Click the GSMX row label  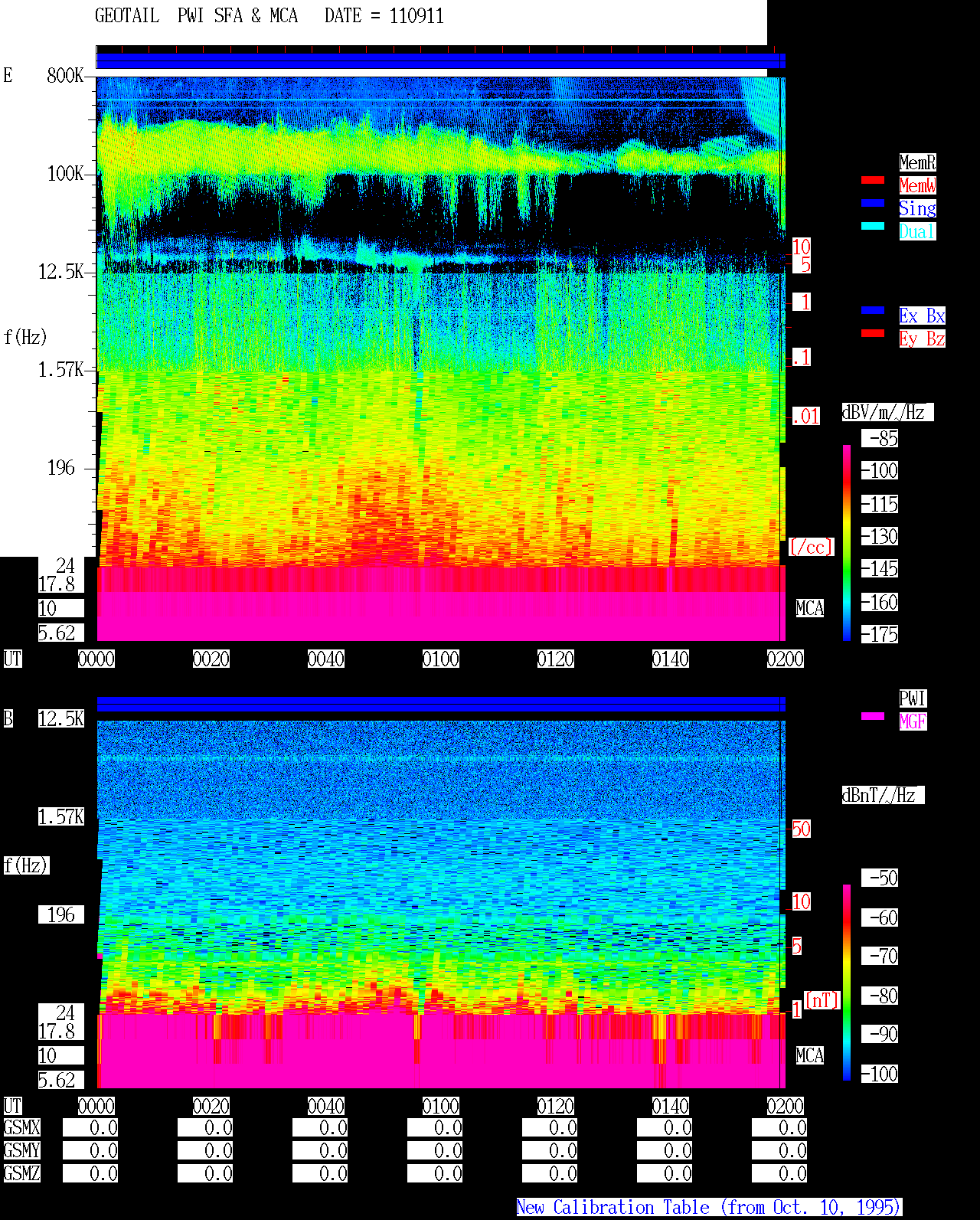click(x=22, y=1127)
